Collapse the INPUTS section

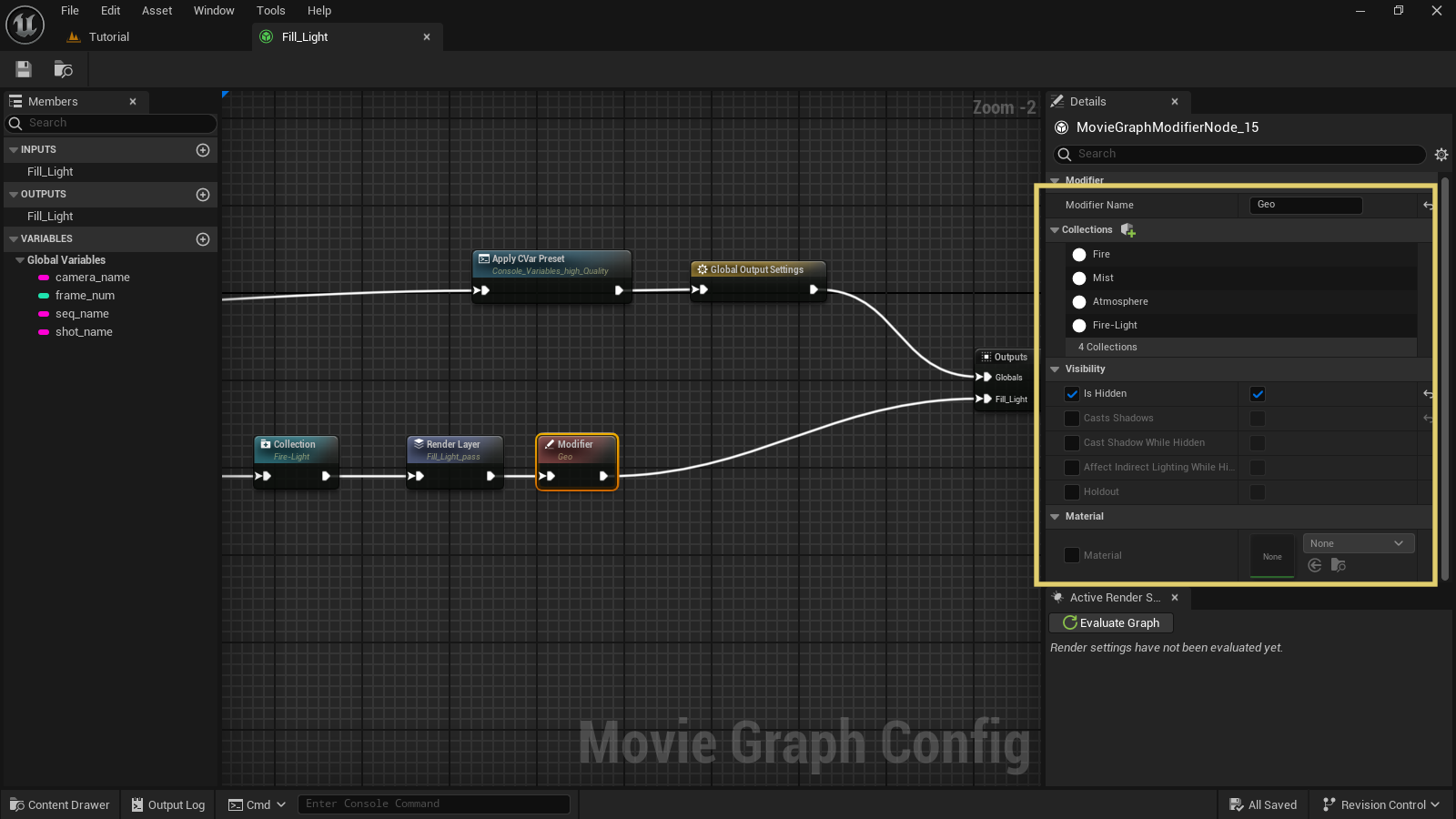click(14, 150)
